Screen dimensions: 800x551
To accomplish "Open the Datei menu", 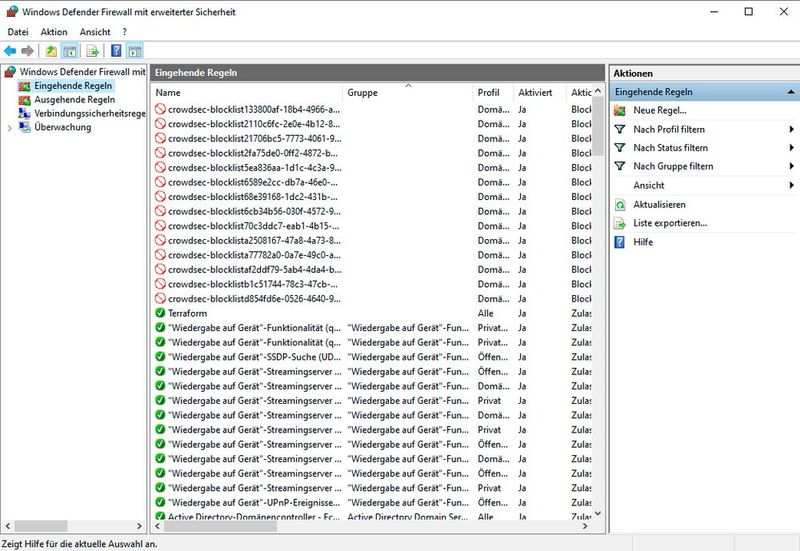I will point(18,32).
